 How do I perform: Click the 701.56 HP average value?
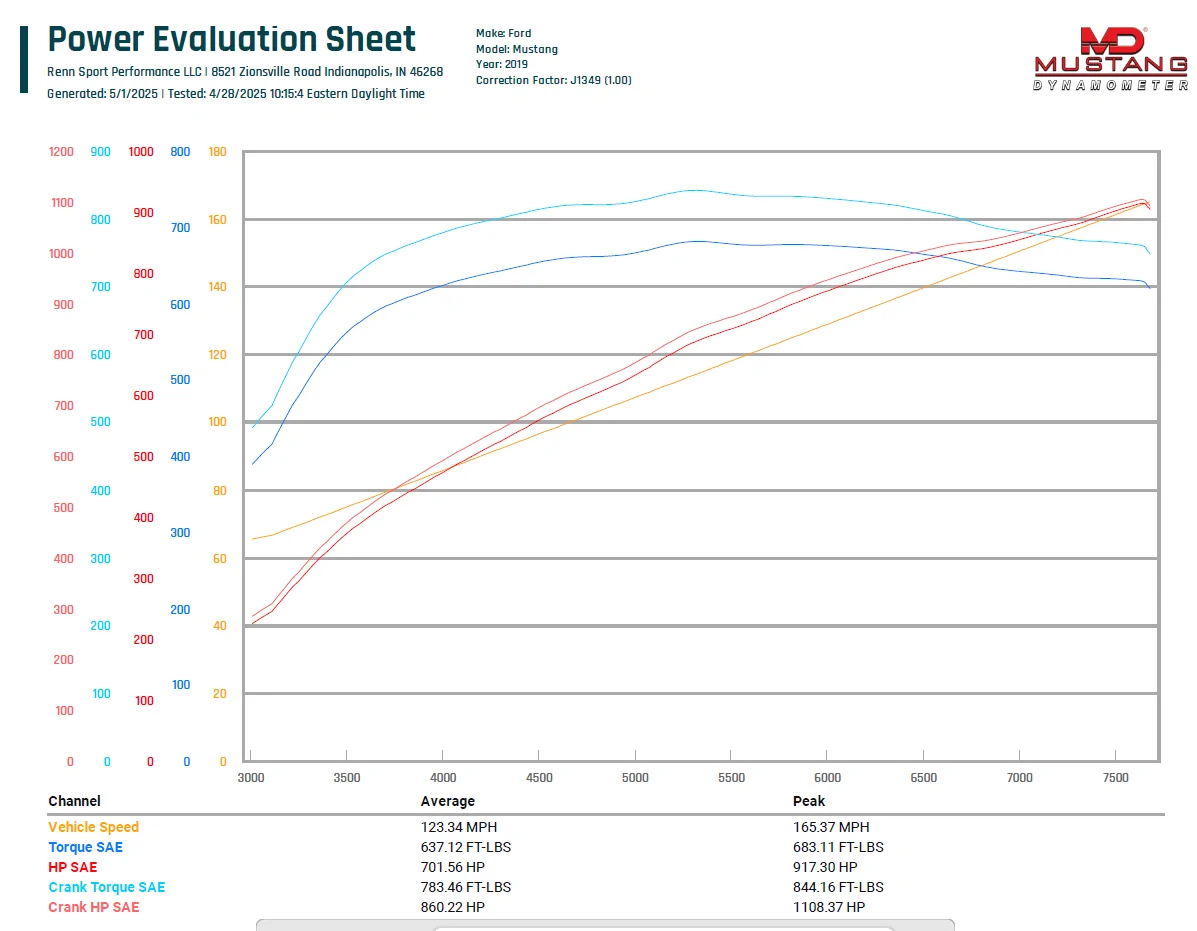click(x=453, y=867)
